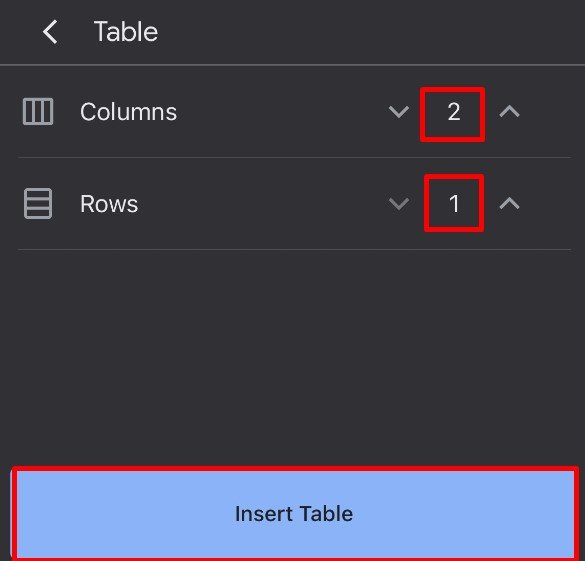Image resolution: width=585 pixels, height=561 pixels.
Task: Click the number 2 in Columns row
Action: point(453,112)
